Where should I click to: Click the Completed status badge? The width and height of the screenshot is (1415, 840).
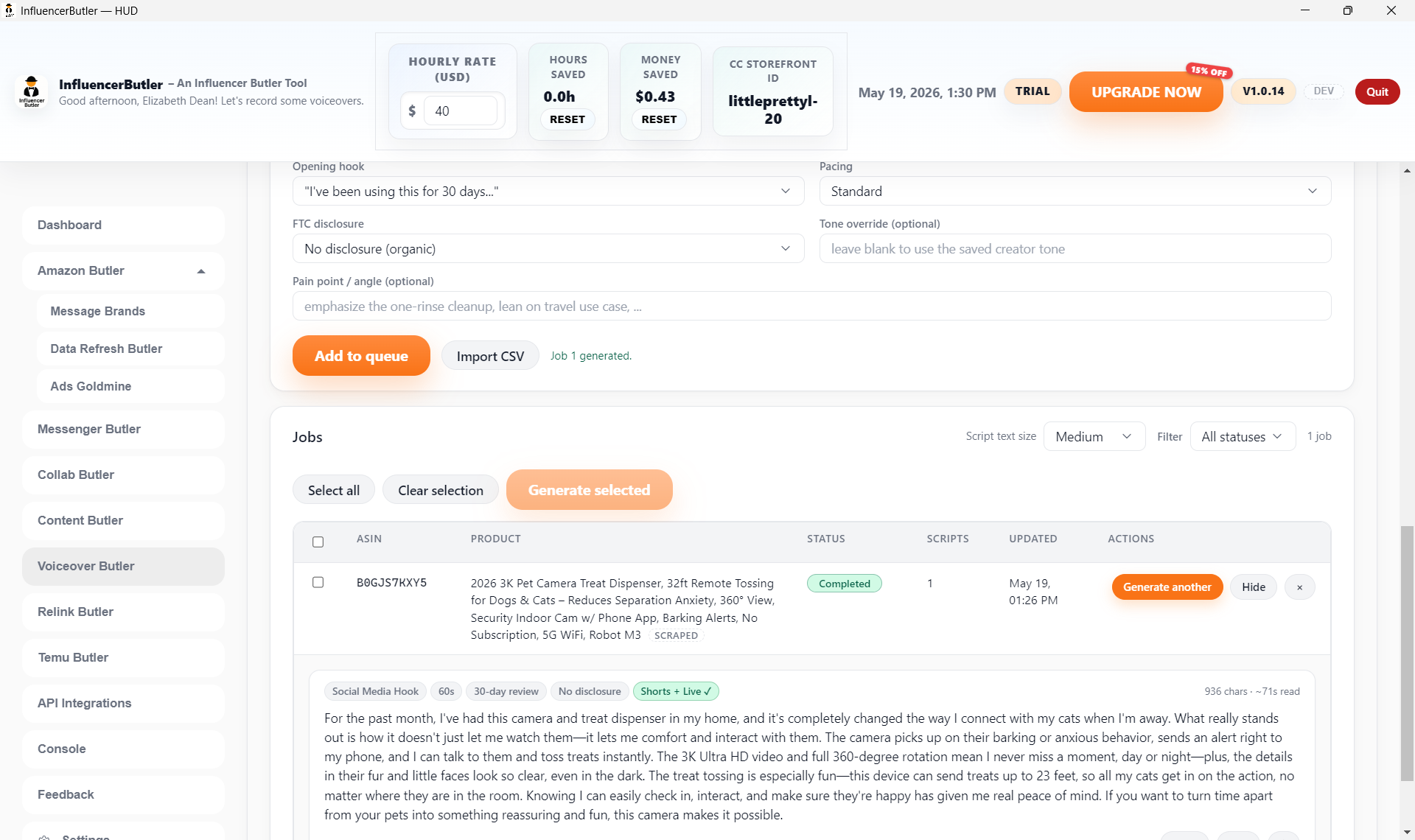pos(844,584)
